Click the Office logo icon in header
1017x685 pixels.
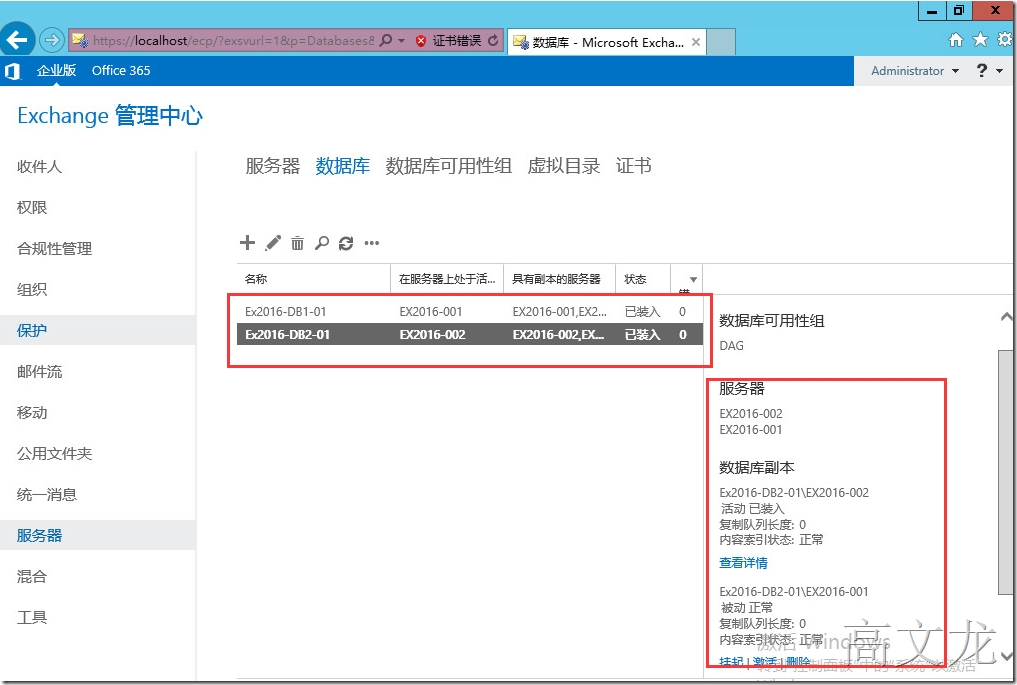coord(12,71)
